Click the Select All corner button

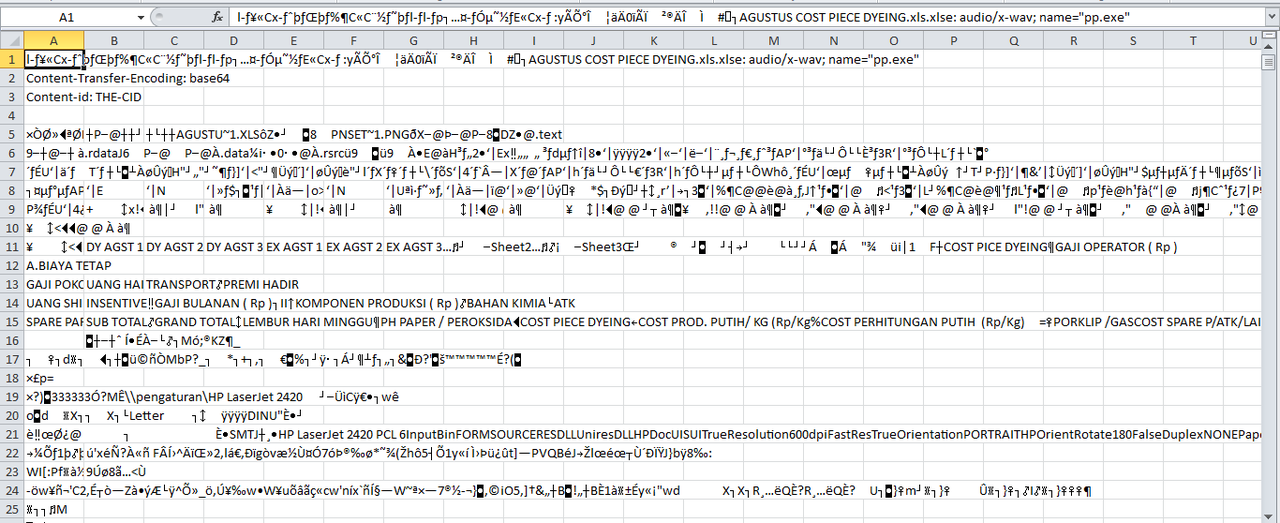tap(12, 40)
